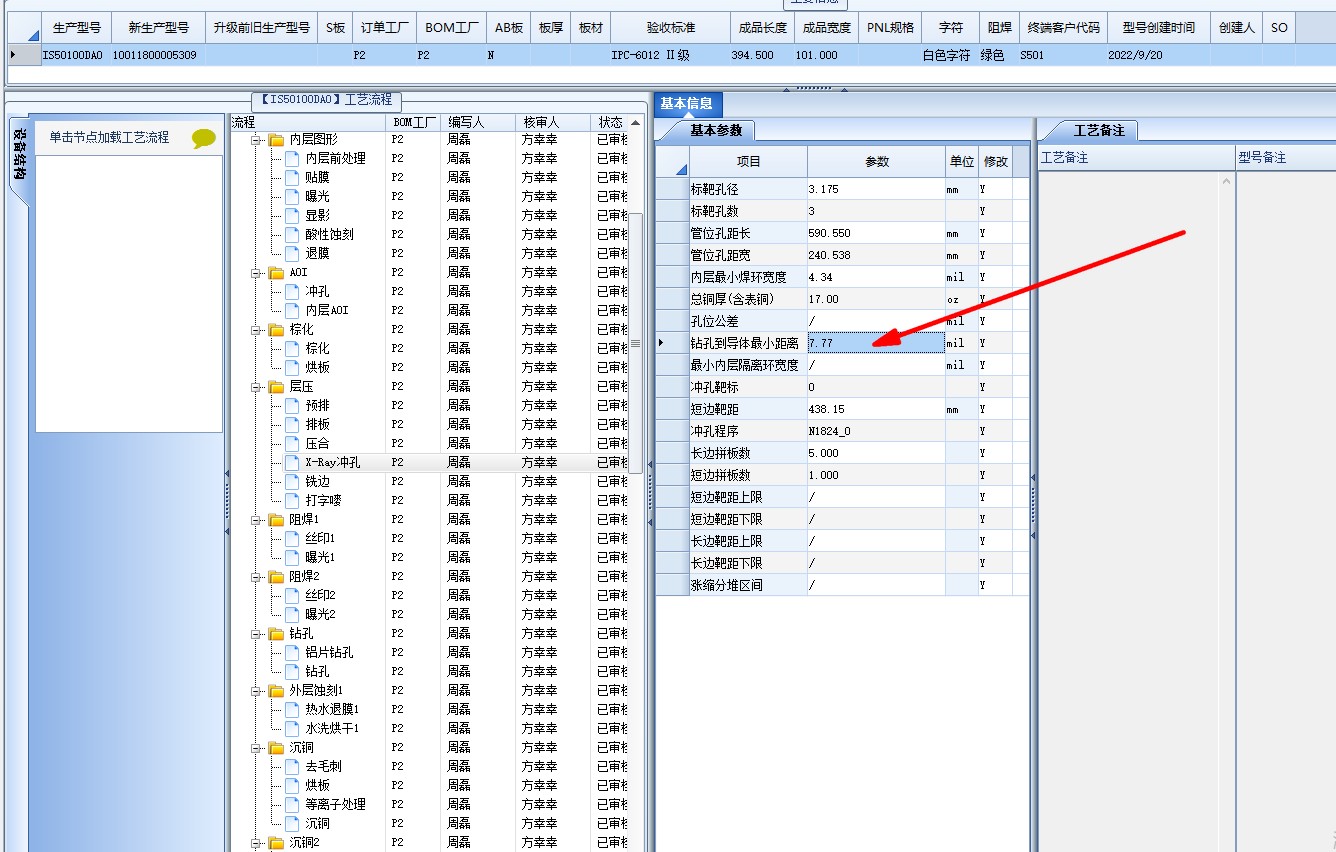Image resolution: width=1336 pixels, height=852 pixels.
Task: Collapse the 内层图形 tree folder
Action: pos(257,140)
